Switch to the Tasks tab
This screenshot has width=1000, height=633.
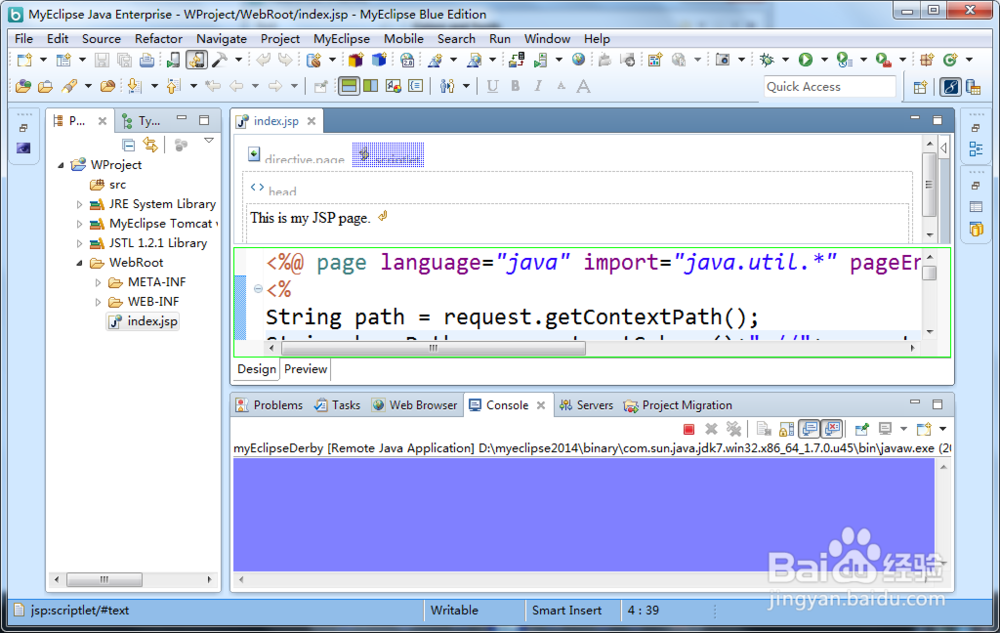[x=337, y=405]
